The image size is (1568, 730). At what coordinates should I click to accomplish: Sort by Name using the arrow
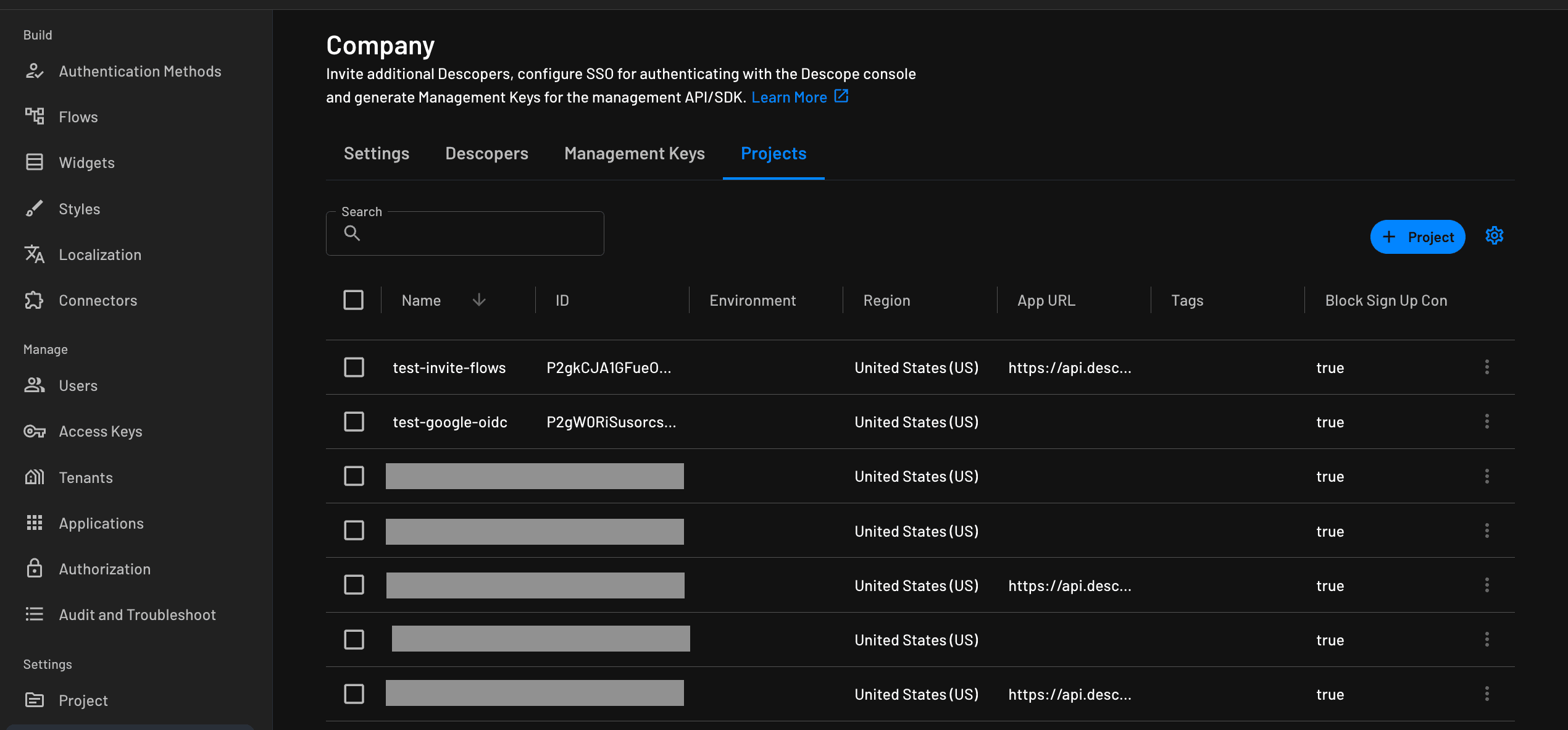(479, 300)
